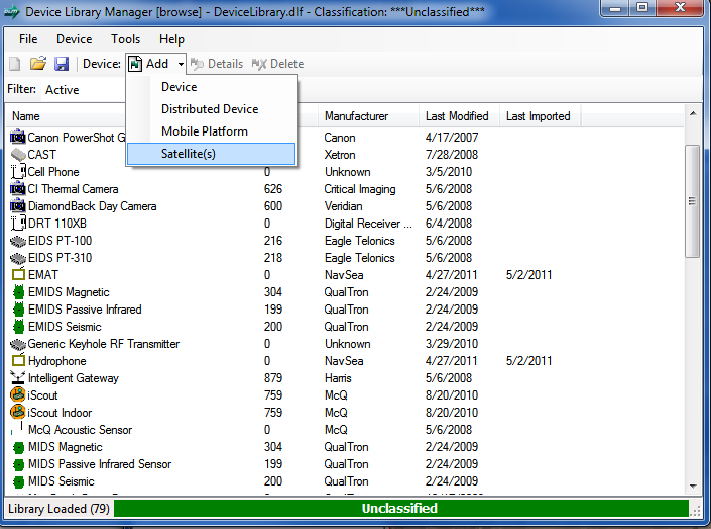This screenshot has width=711, height=529.
Task: Click the 626 value for CI Thermal Camera
Action: pos(273,189)
